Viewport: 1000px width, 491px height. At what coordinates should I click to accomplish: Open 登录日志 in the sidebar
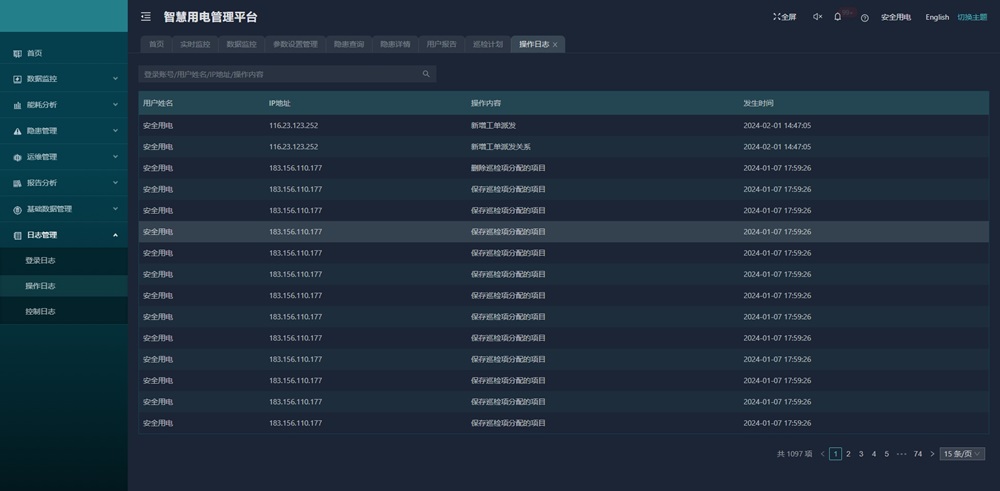pos(40,261)
